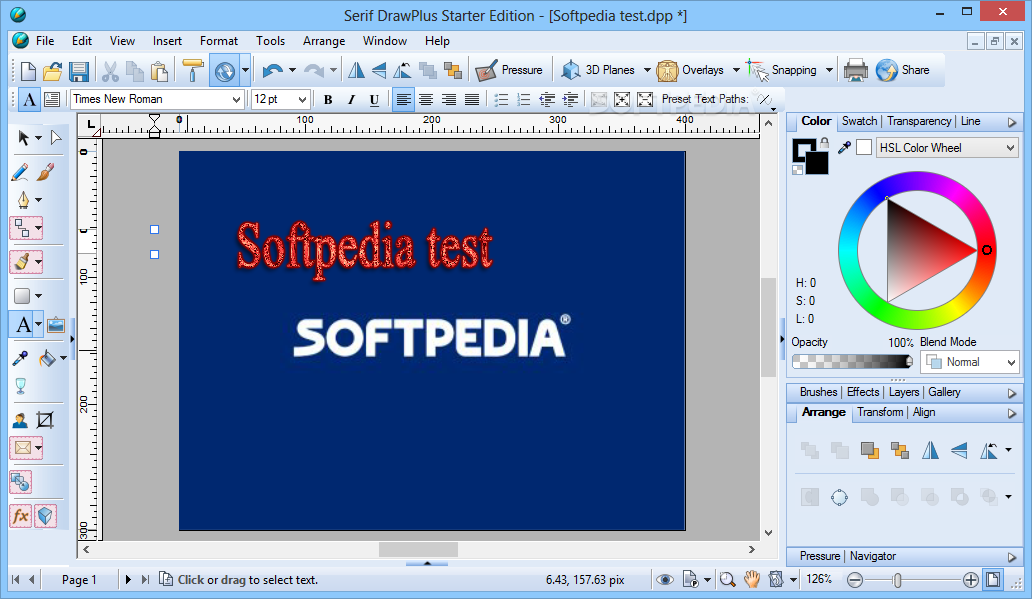The image size is (1032, 599).
Task: Click the Opacity slider
Action: click(852, 361)
